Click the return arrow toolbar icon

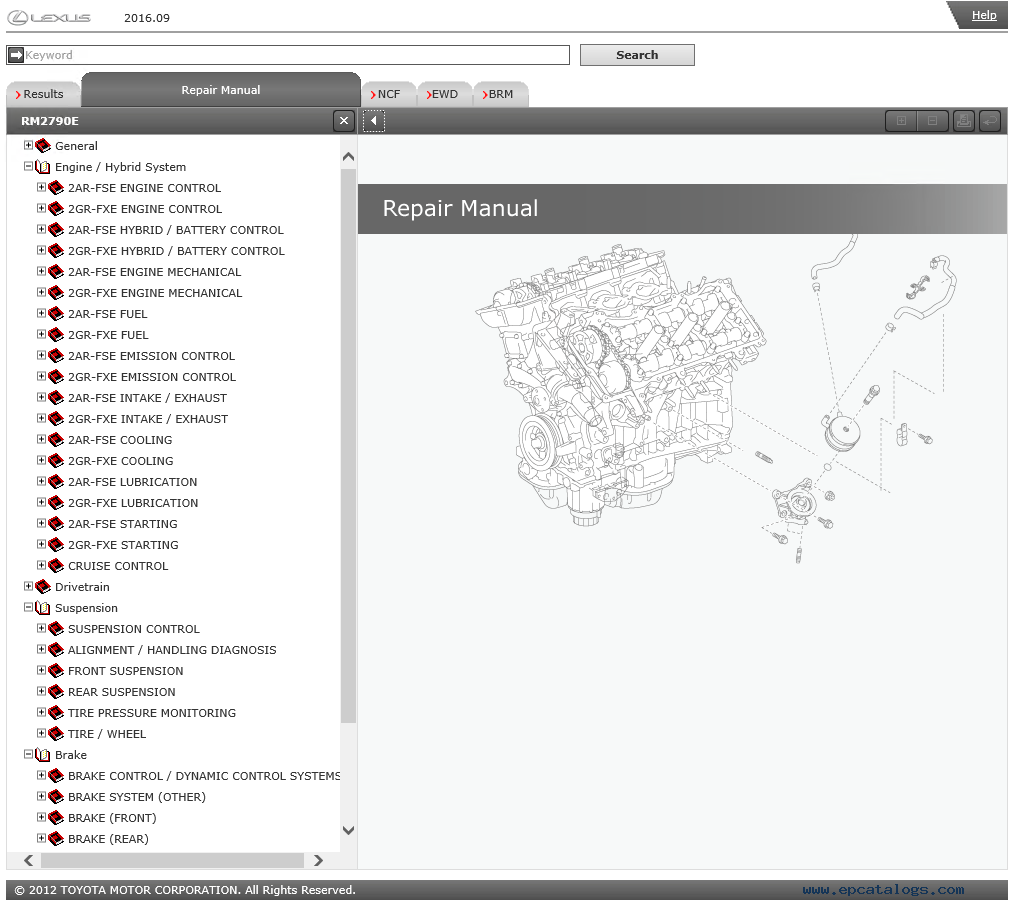pos(990,121)
